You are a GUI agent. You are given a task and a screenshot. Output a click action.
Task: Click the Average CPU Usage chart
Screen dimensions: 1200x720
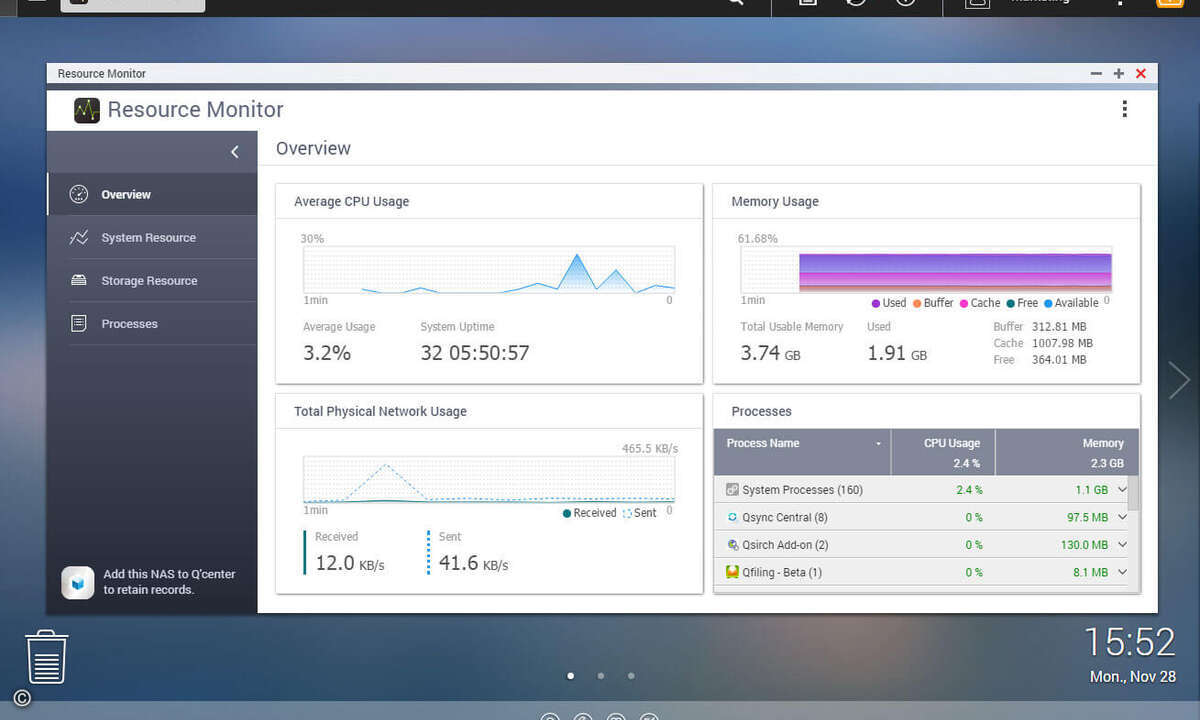pos(489,270)
